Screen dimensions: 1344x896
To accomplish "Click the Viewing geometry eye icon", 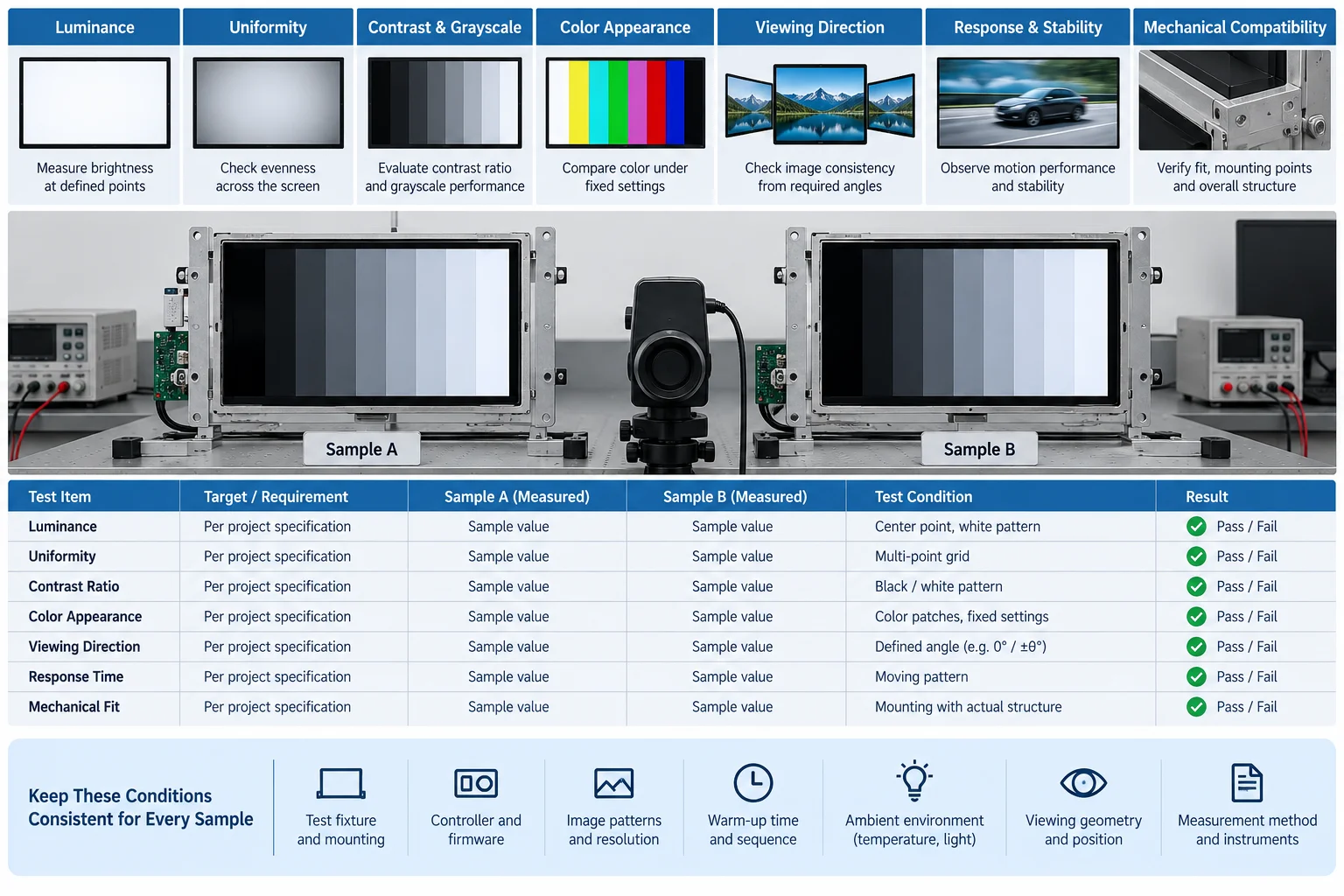I will click(x=1083, y=782).
